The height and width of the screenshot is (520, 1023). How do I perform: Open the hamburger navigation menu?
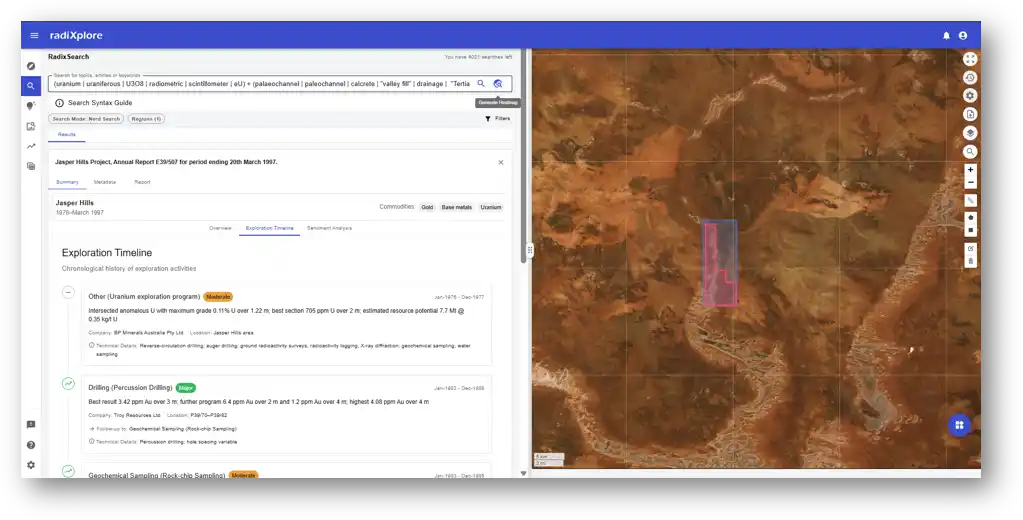click(x=34, y=36)
